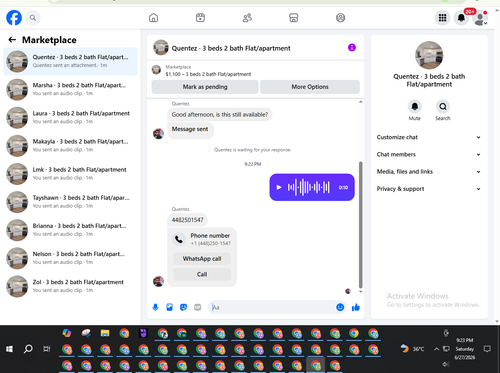Show hidden system tray icons
This screenshot has height=373, width=500.
436,349
